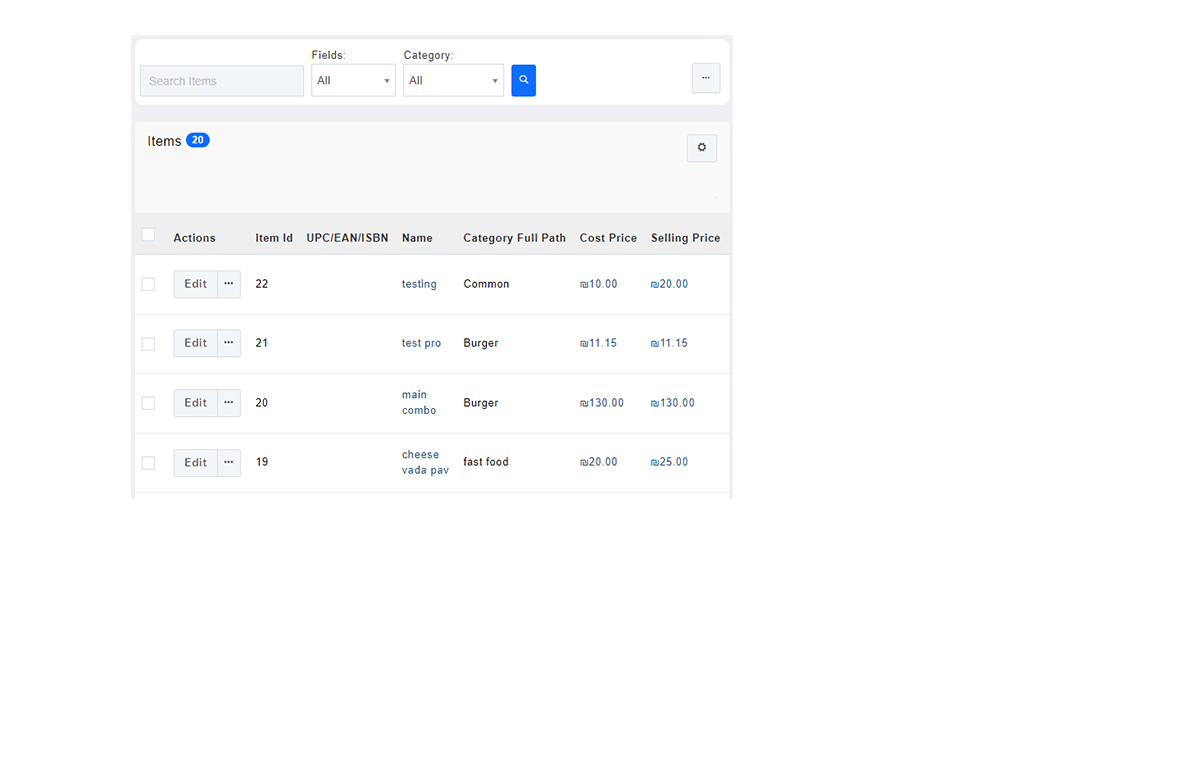This screenshot has height=773, width=1200.
Task: Expand the Fields dropdown
Action: [x=353, y=81]
